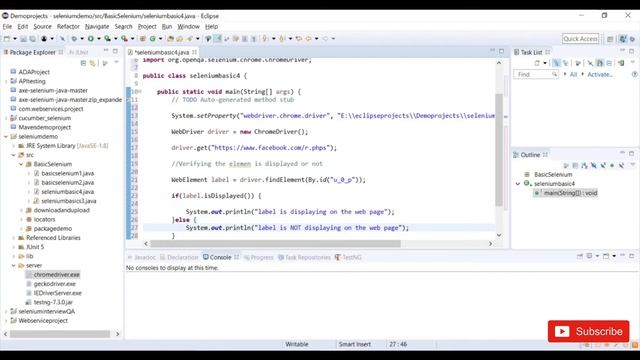Switch to the Task Repositories tab

pyautogui.click(x=304, y=257)
